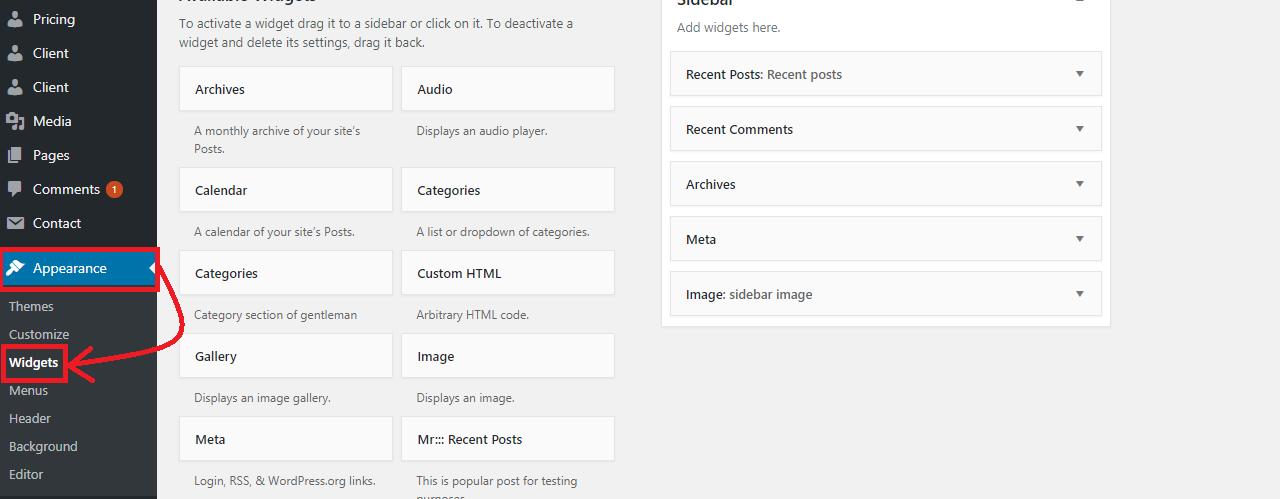Select the available Archives widget
This screenshot has height=499, width=1280.
tap(286, 89)
